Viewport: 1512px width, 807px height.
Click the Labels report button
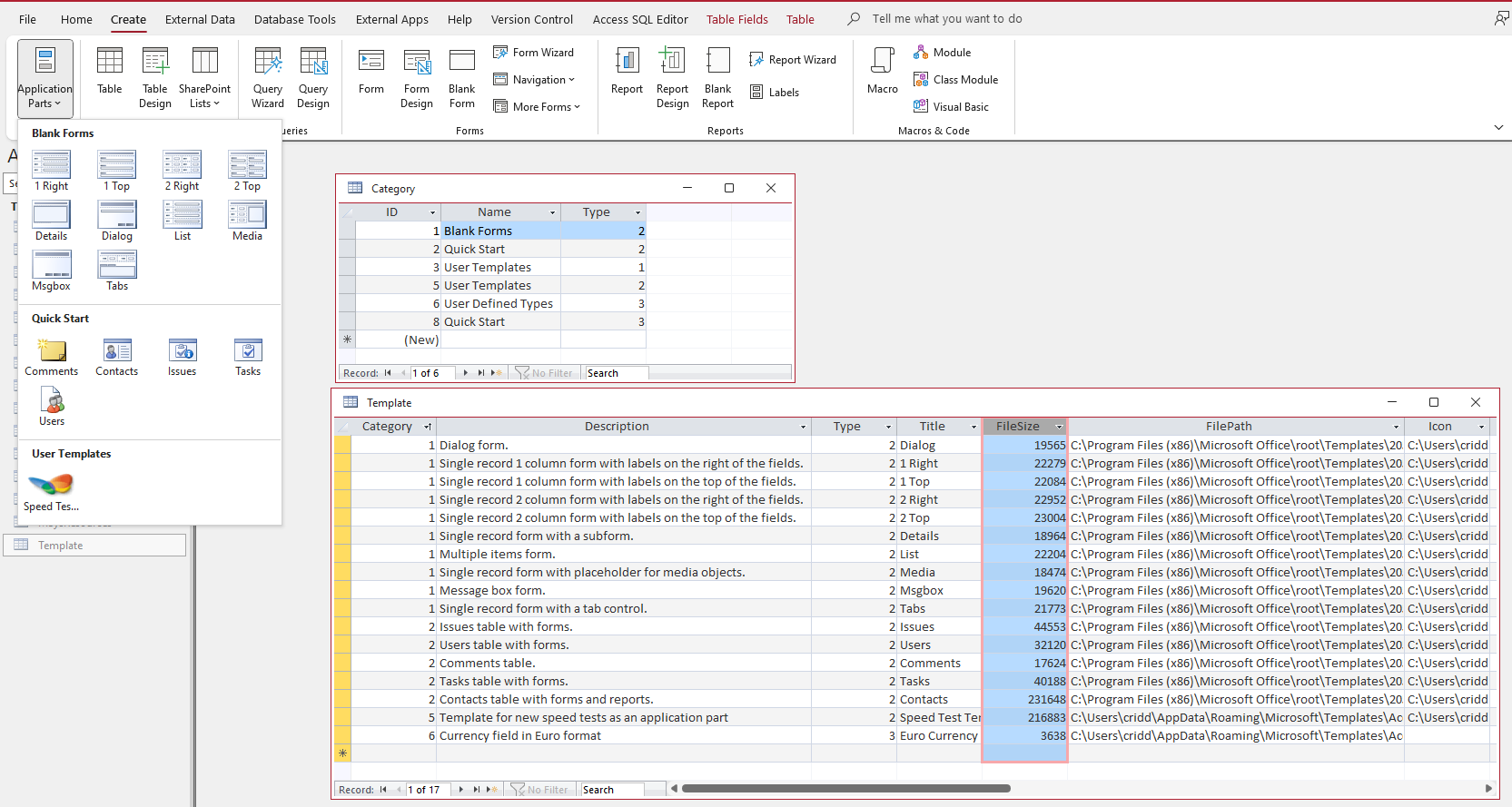[775, 92]
